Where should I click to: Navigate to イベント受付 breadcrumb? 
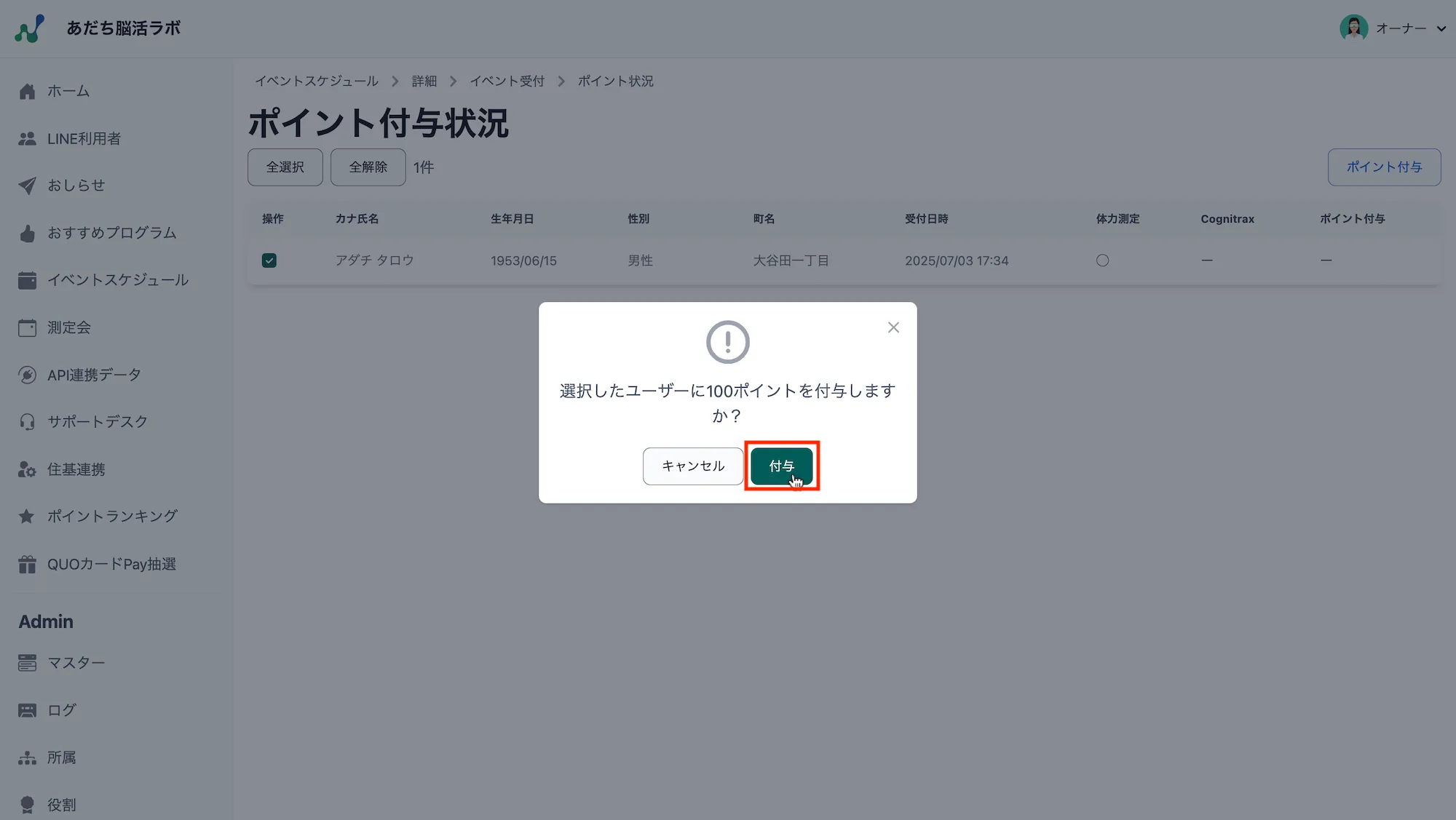(507, 81)
